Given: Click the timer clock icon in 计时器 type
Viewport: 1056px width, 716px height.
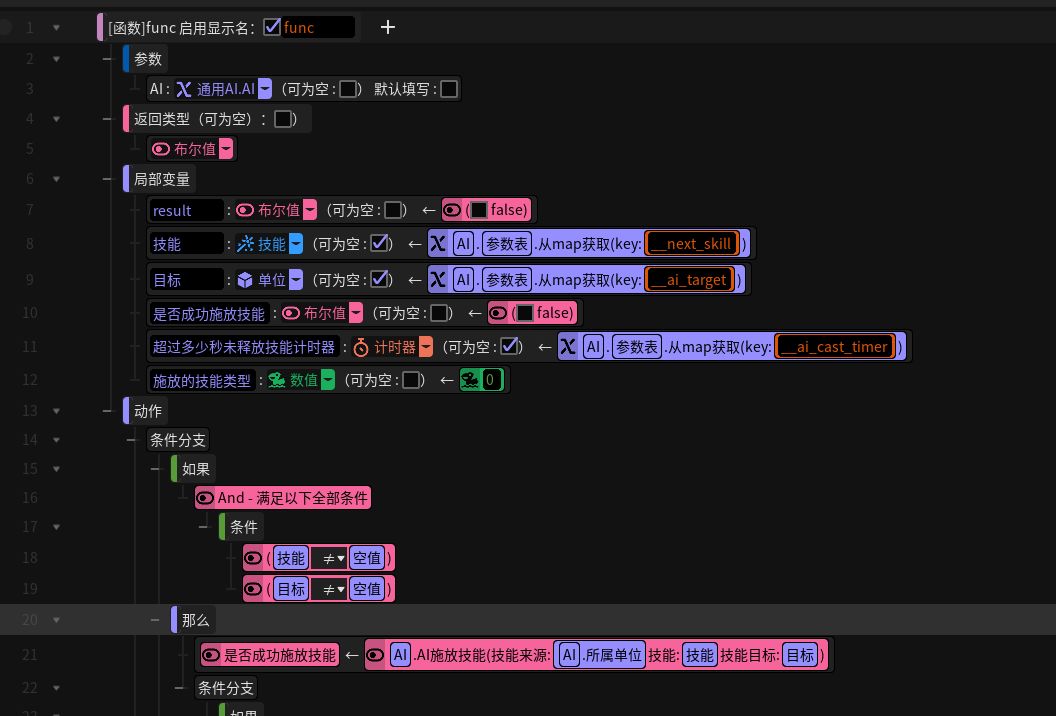Looking at the screenshot, I should point(361,347).
